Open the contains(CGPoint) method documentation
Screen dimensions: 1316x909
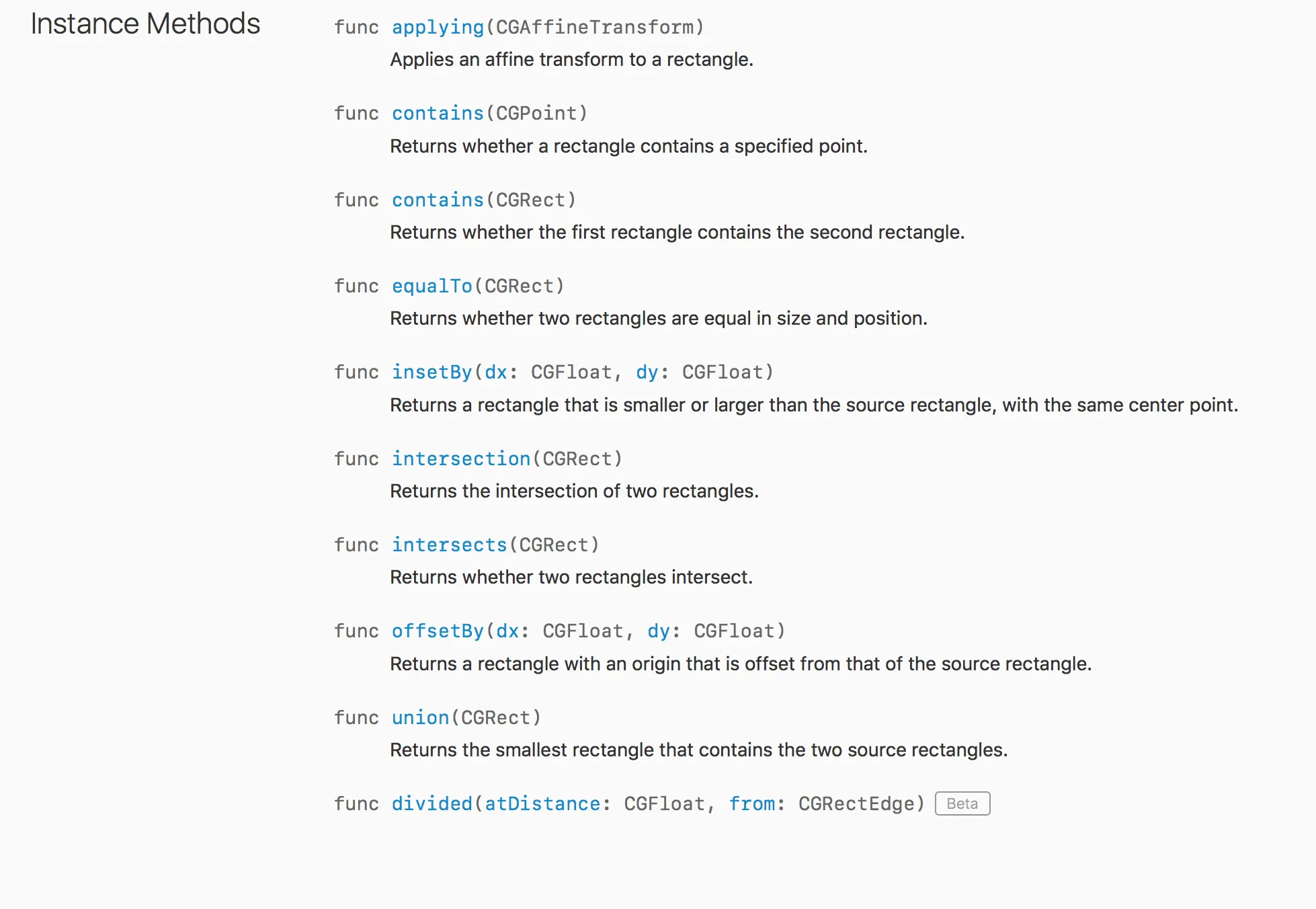(x=438, y=113)
